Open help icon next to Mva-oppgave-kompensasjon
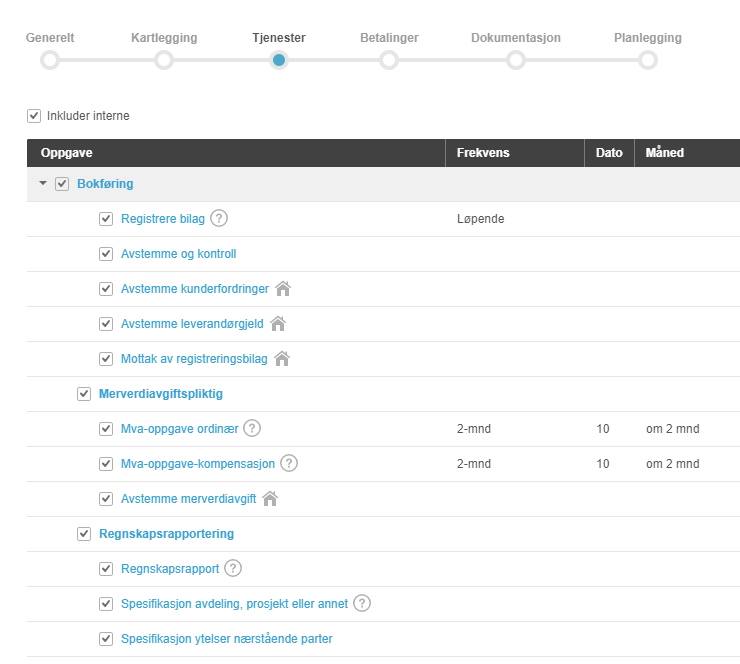The image size is (740, 664). click(x=289, y=463)
